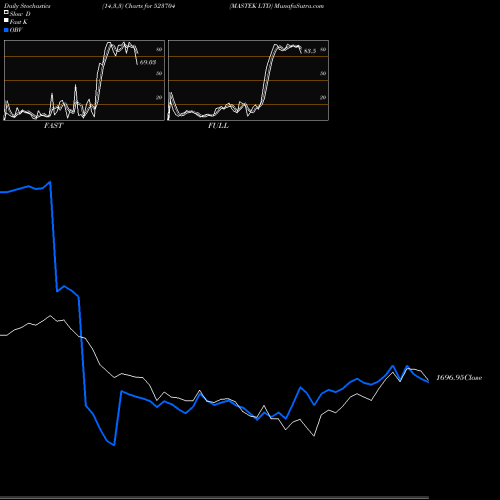Viewport: 500px width, 500px height.
Task: Click the 'Fast K' legend text
Action: point(19,22)
